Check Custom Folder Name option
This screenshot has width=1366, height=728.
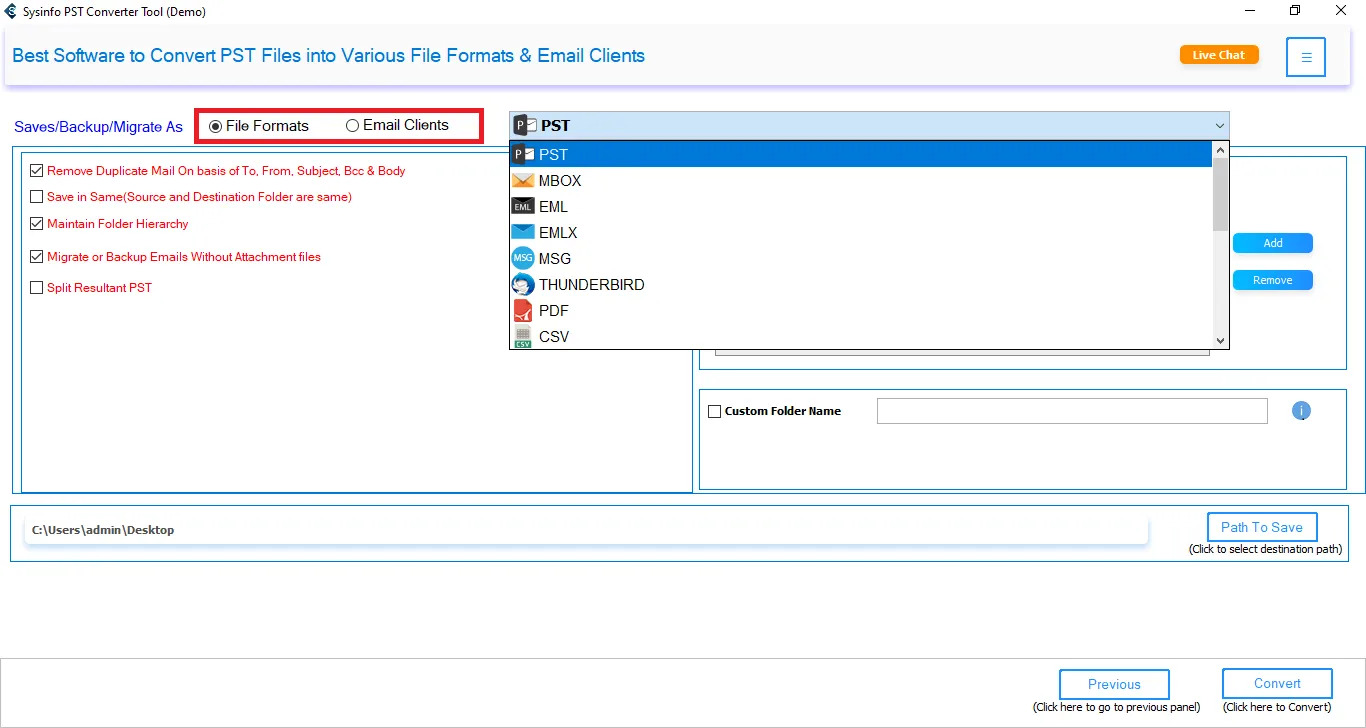pos(715,410)
